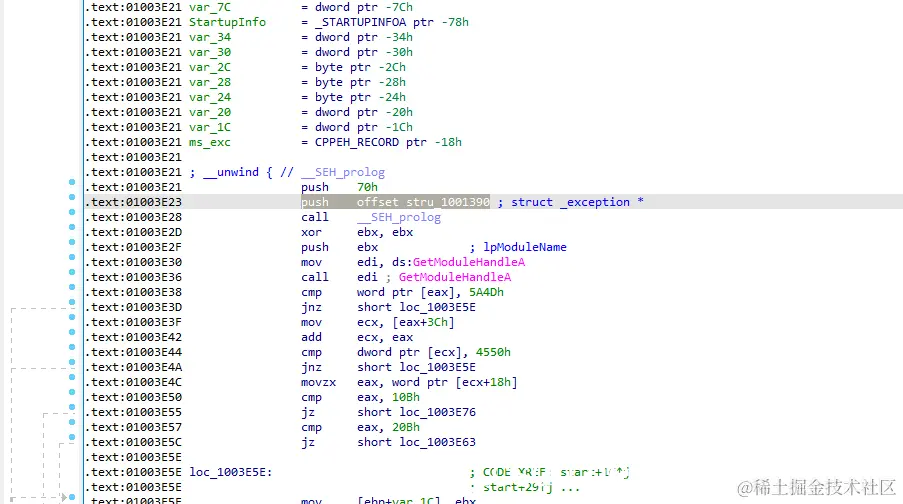Image resolution: width=903 pixels, height=504 pixels.
Task: Toggle breakpoint dot at address 01003E57
Action: click(72, 422)
